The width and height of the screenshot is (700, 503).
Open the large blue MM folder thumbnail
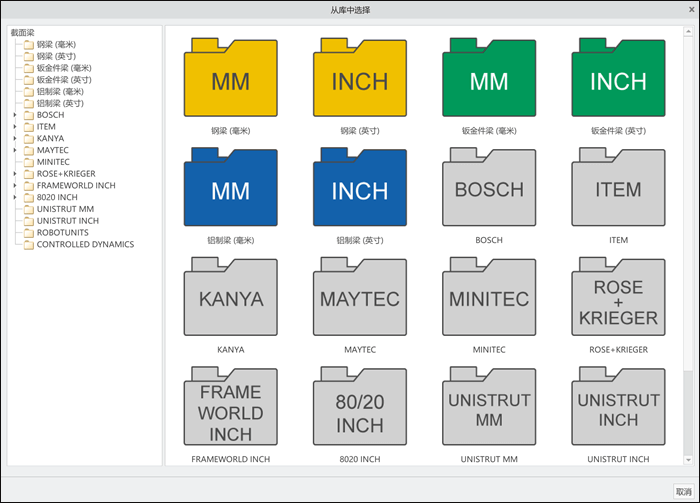230,187
